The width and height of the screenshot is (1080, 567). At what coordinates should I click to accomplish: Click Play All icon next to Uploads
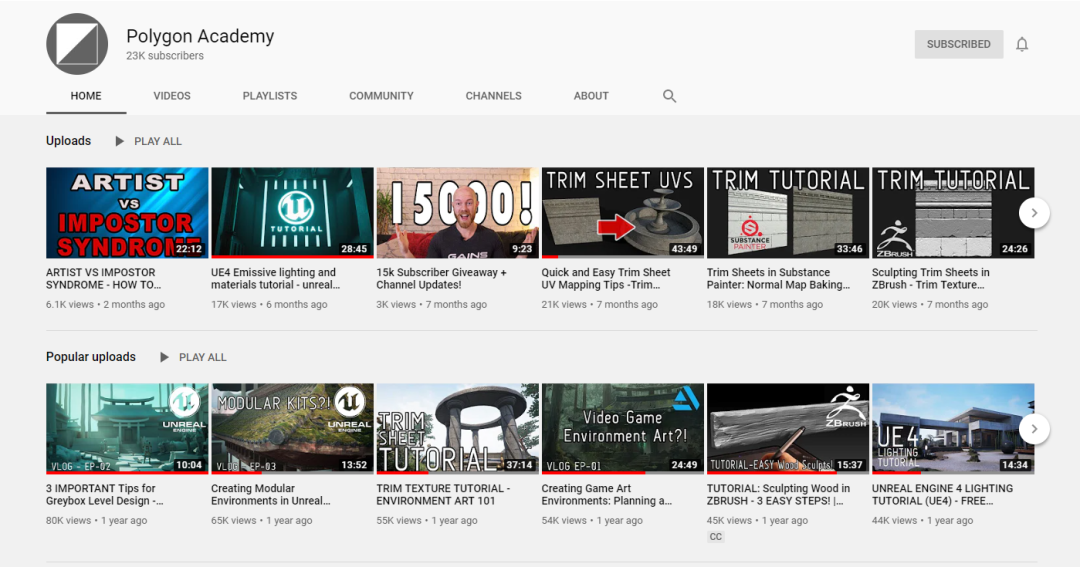pos(119,141)
